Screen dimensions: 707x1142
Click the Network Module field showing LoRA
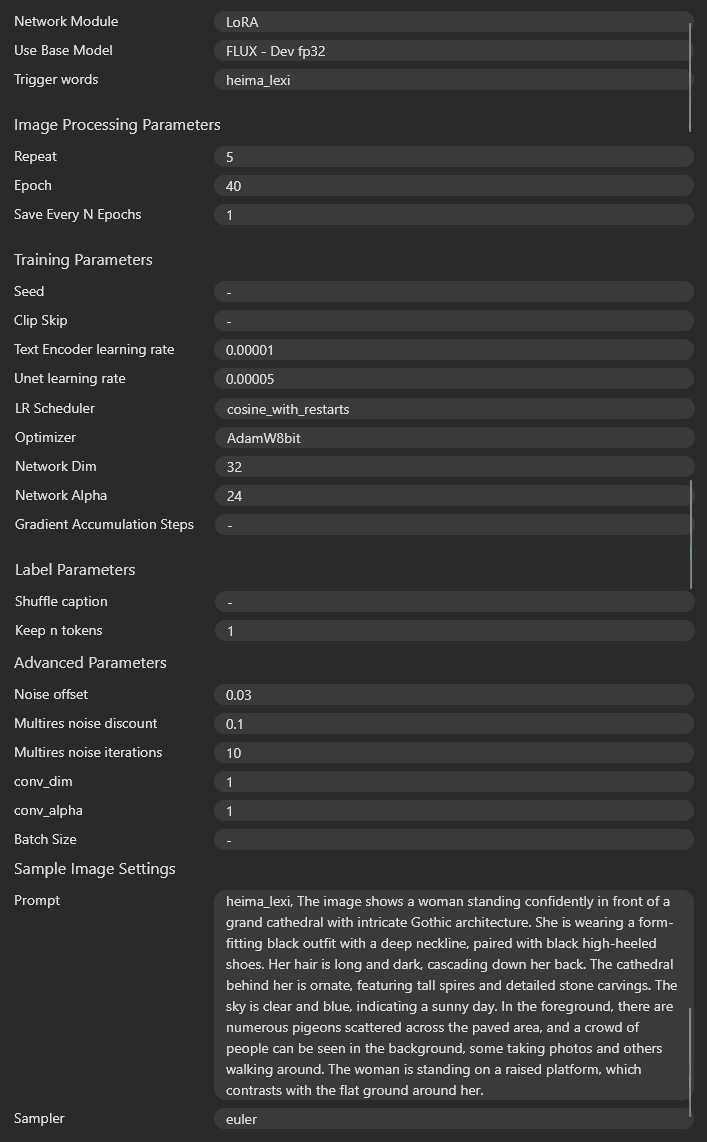coord(454,22)
